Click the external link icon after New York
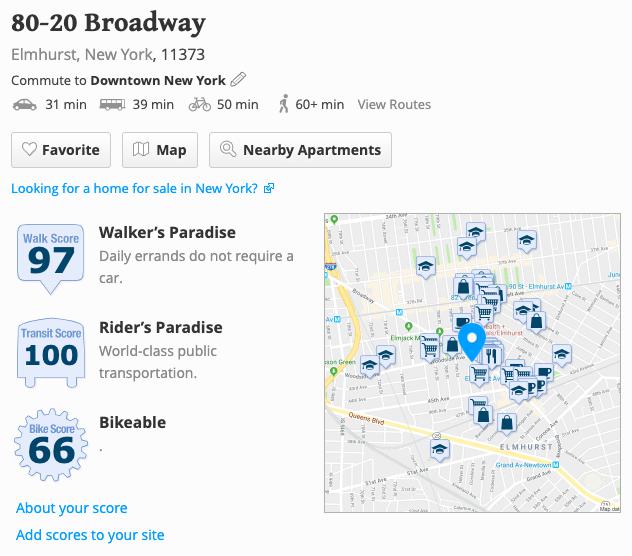Screen dimensions: 632x556 pyautogui.click(x=269, y=188)
